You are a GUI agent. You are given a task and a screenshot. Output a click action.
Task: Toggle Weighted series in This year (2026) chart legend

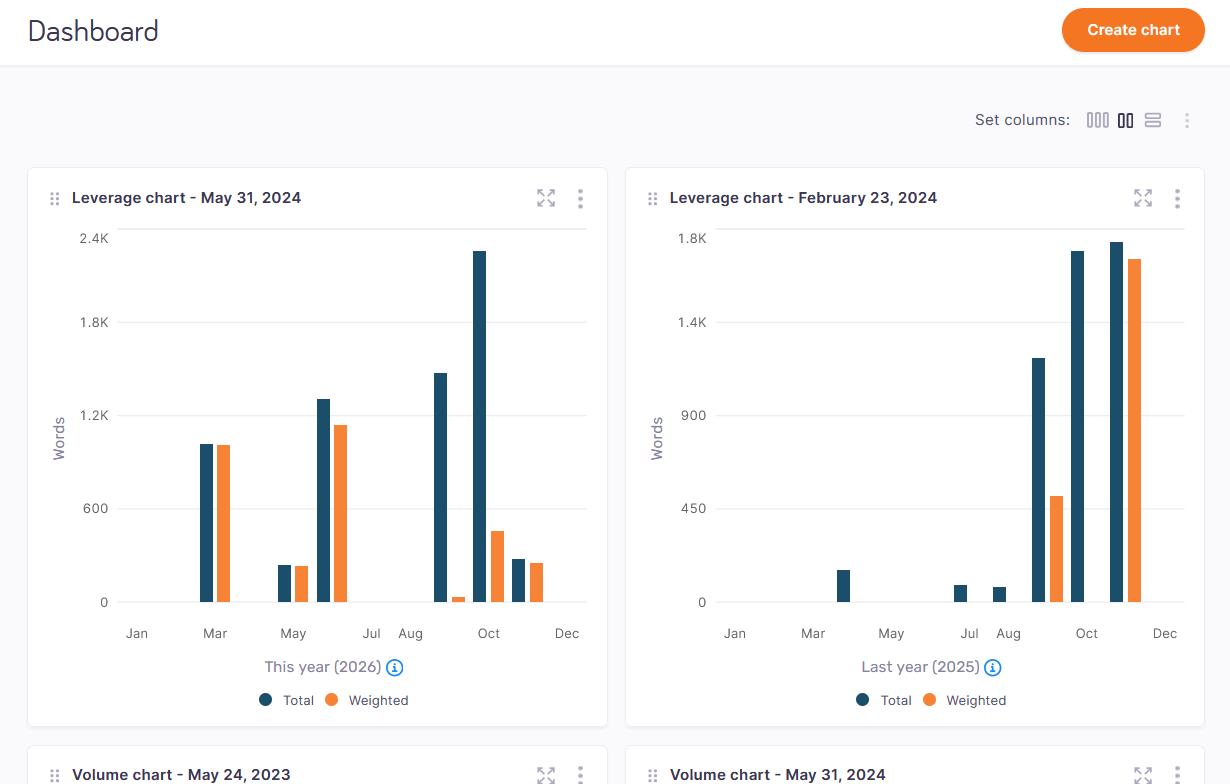click(367, 700)
